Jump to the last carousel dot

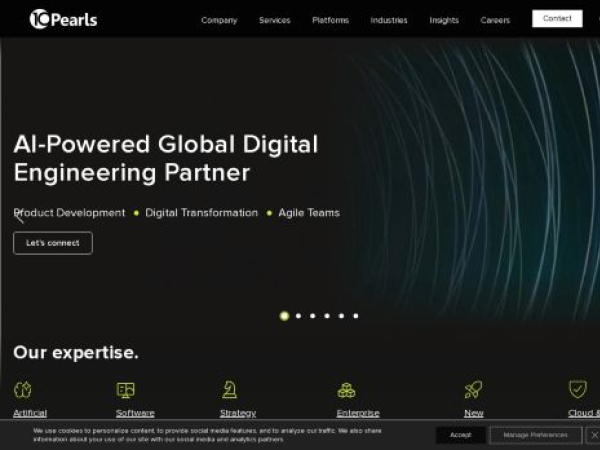coord(356,316)
